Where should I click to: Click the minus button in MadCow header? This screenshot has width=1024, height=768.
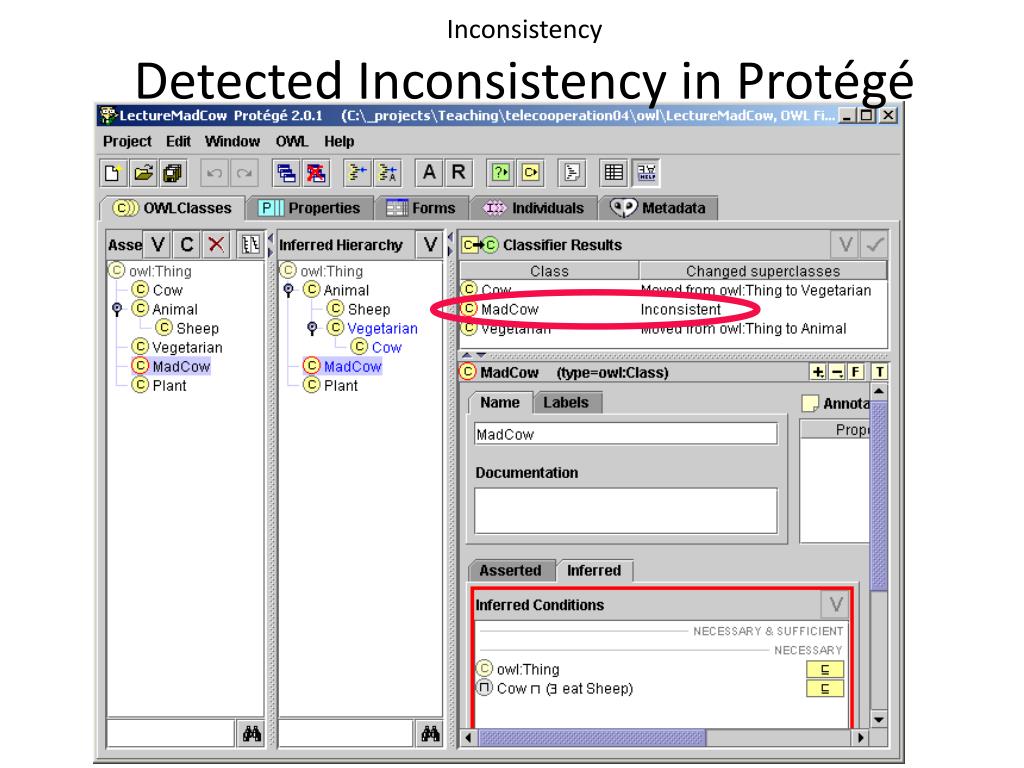[837, 372]
